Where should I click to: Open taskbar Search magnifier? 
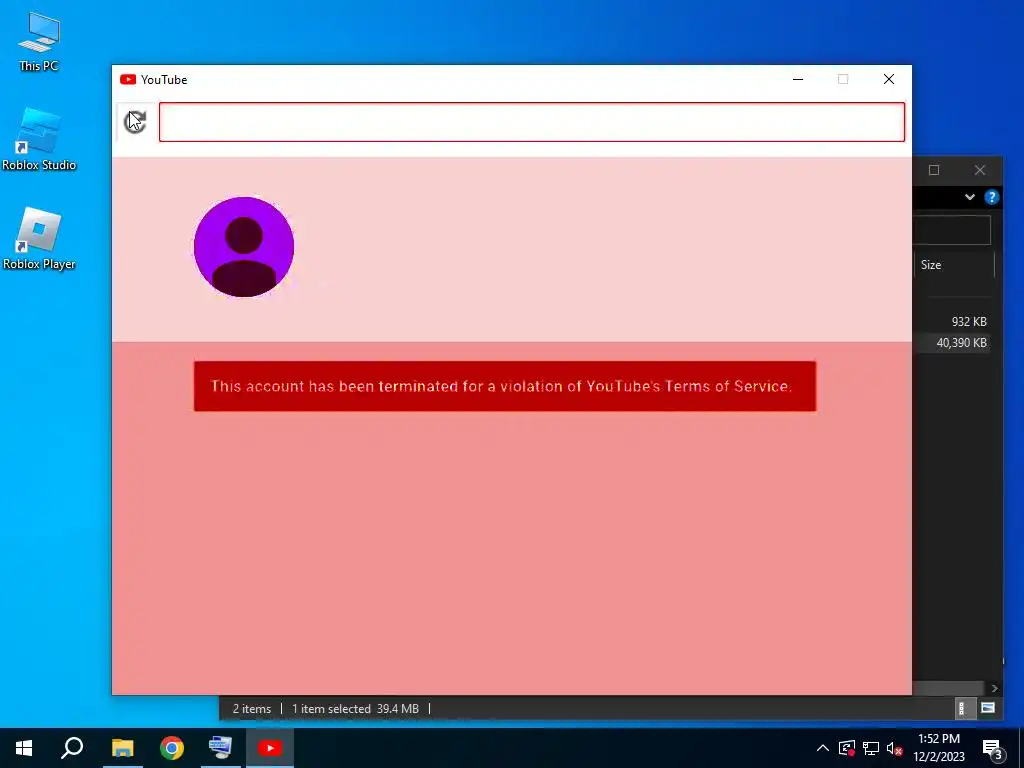72,748
